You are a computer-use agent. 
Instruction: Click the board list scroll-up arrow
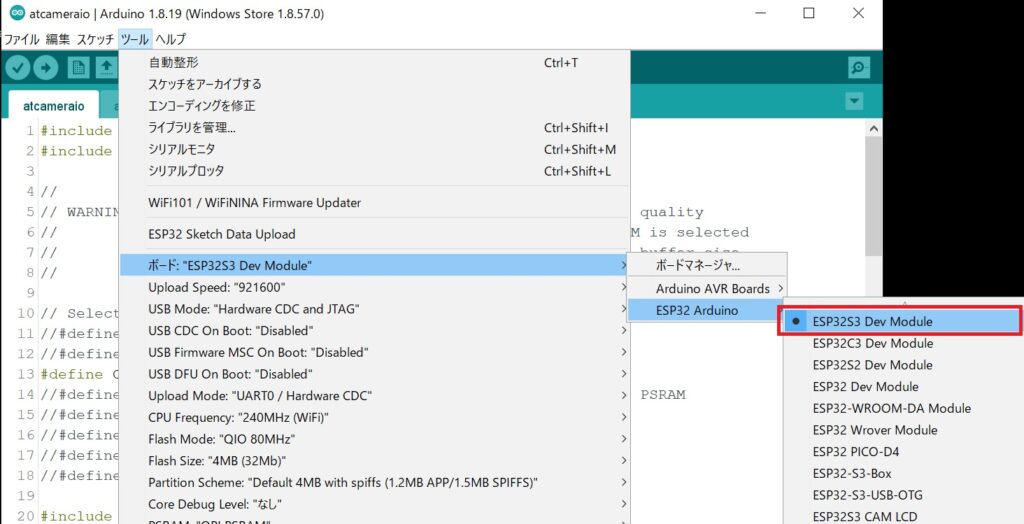(904, 303)
